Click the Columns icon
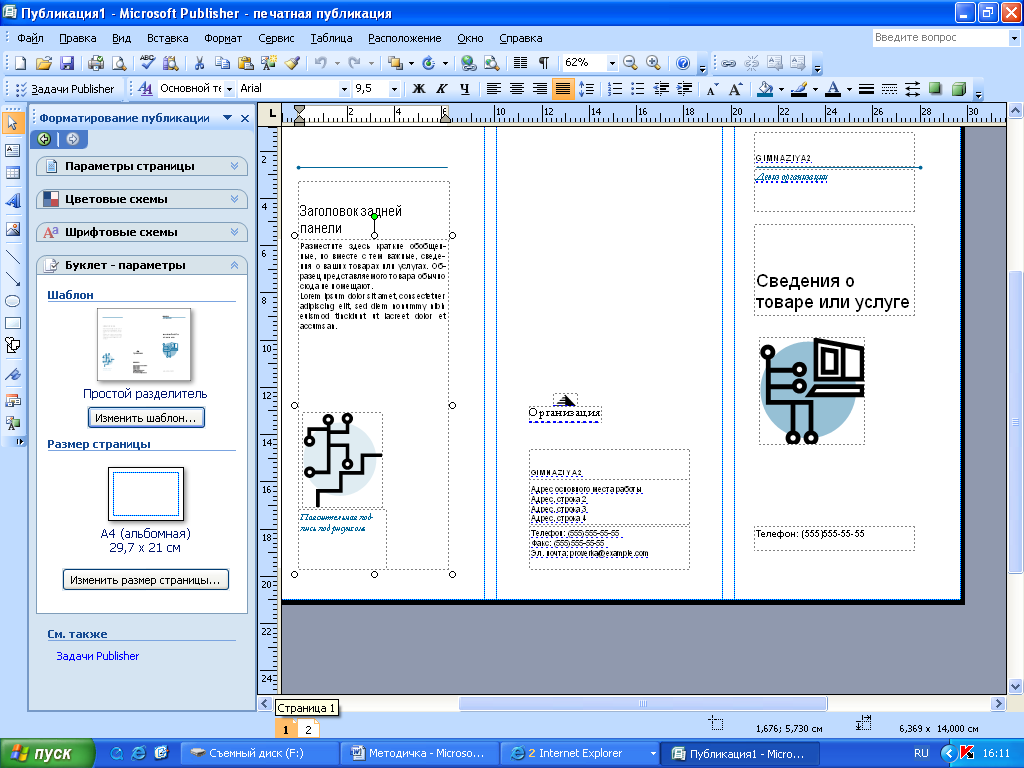The width and height of the screenshot is (1024, 768). [520, 63]
